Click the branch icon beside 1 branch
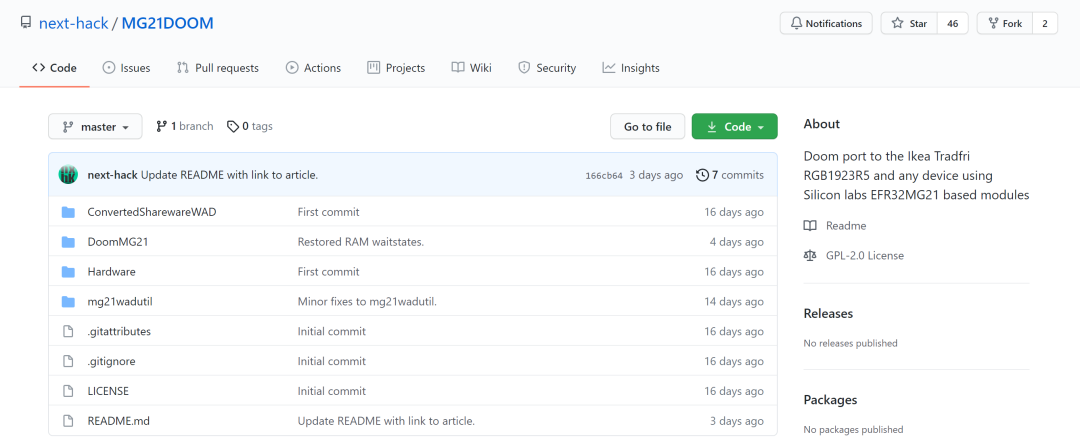The image size is (1080, 447). point(162,126)
